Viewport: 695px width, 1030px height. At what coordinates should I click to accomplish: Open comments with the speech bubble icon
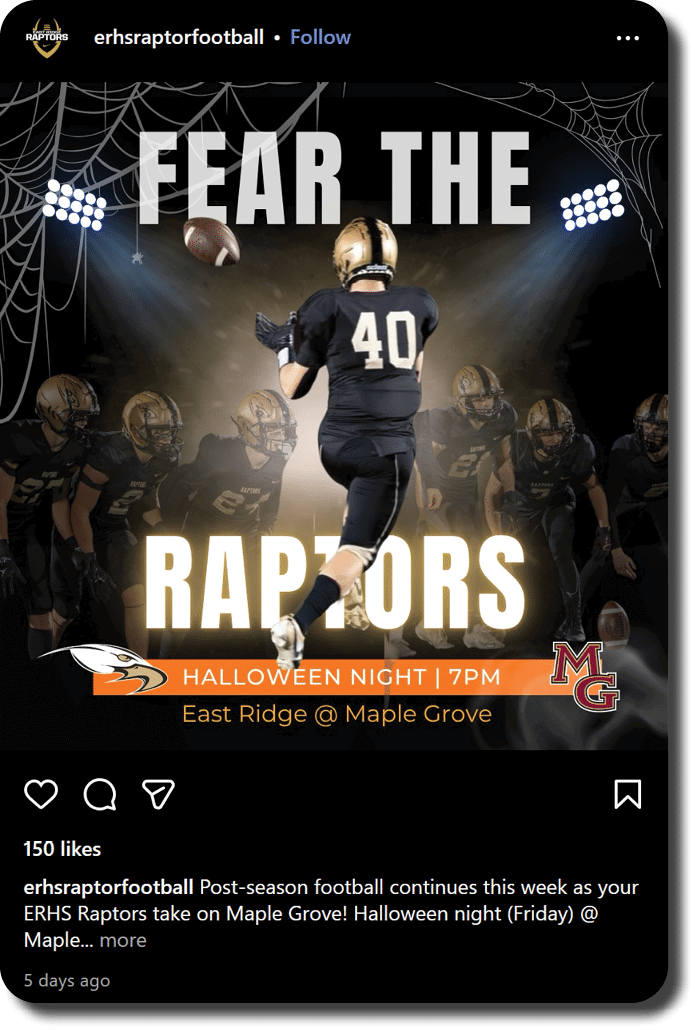tap(100, 794)
